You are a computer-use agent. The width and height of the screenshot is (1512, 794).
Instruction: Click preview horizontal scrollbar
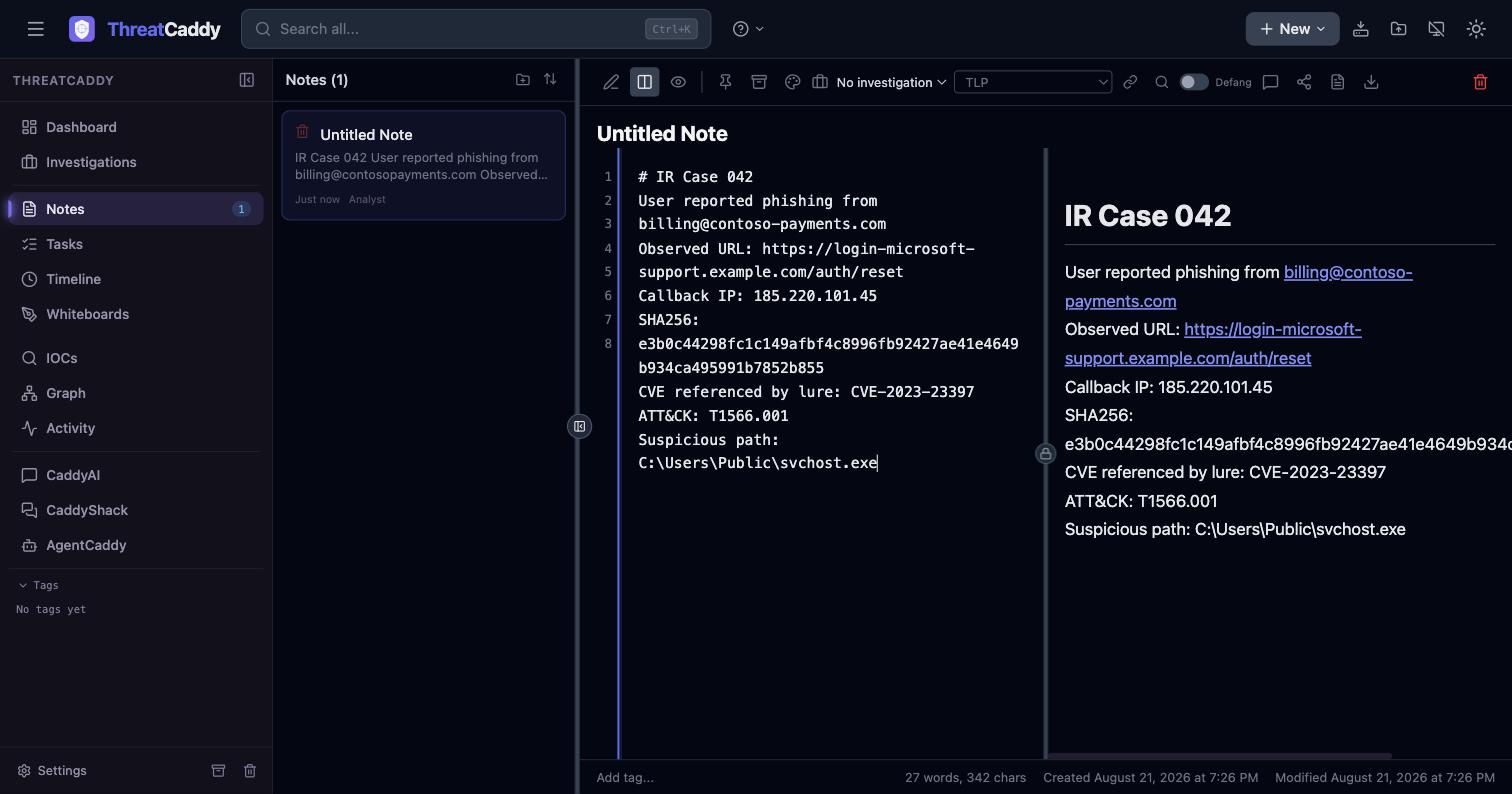pyautogui.click(x=1219, y=756)
